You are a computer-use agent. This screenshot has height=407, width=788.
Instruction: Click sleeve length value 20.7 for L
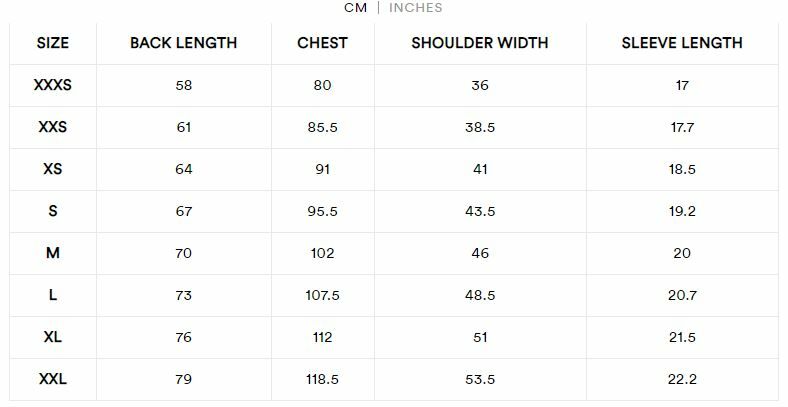pyautogui.click(x=682, y=295)
